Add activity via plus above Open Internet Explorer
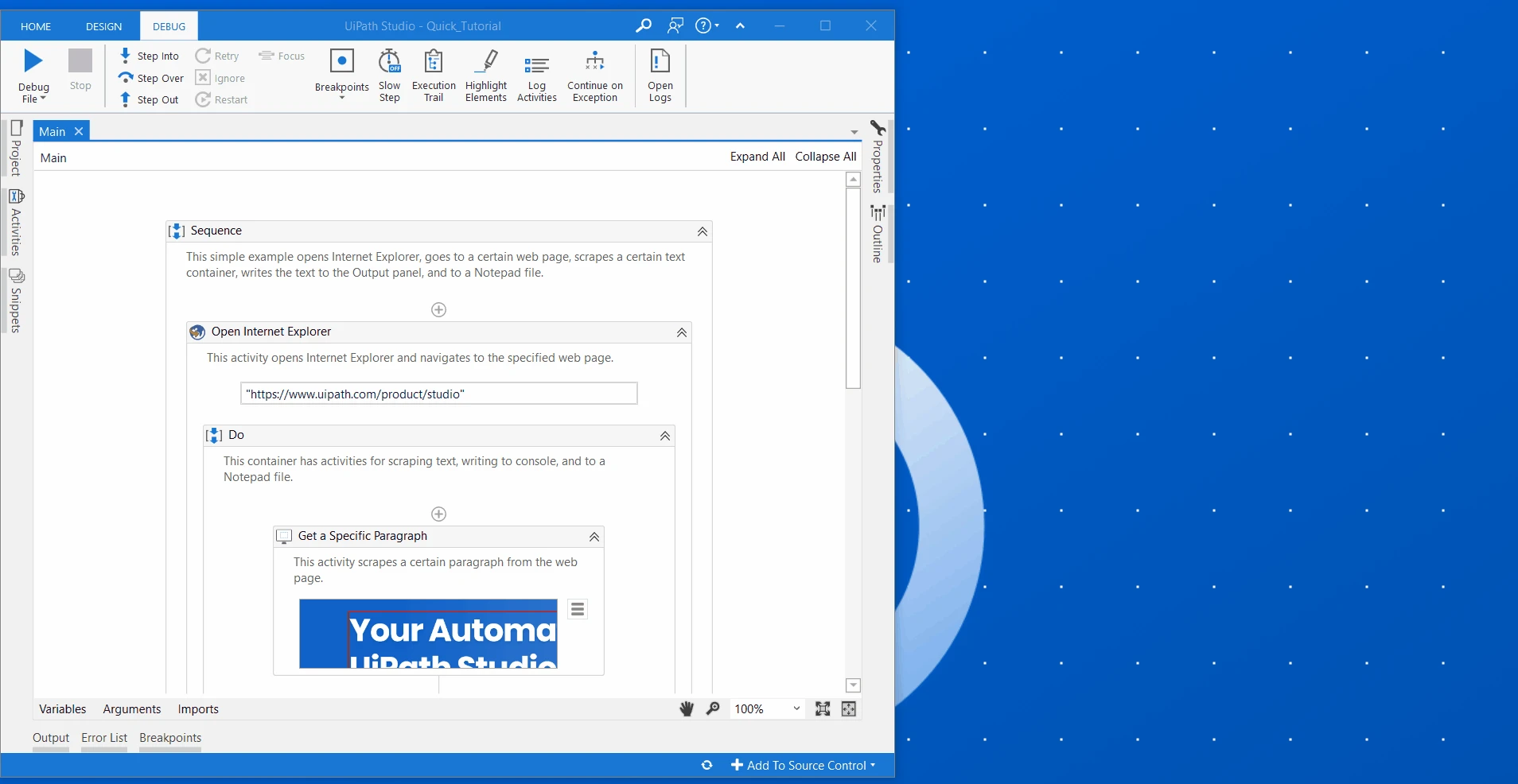This screenshot has width=1518, height=784. pyautogui.click(x=438, y=309)
